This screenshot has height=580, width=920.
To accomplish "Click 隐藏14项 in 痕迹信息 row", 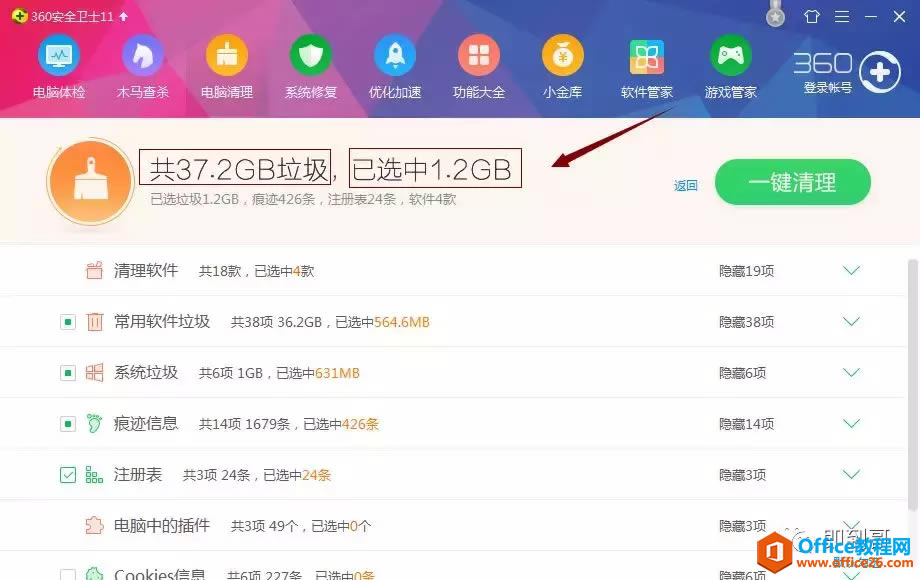I will (746, 424).
